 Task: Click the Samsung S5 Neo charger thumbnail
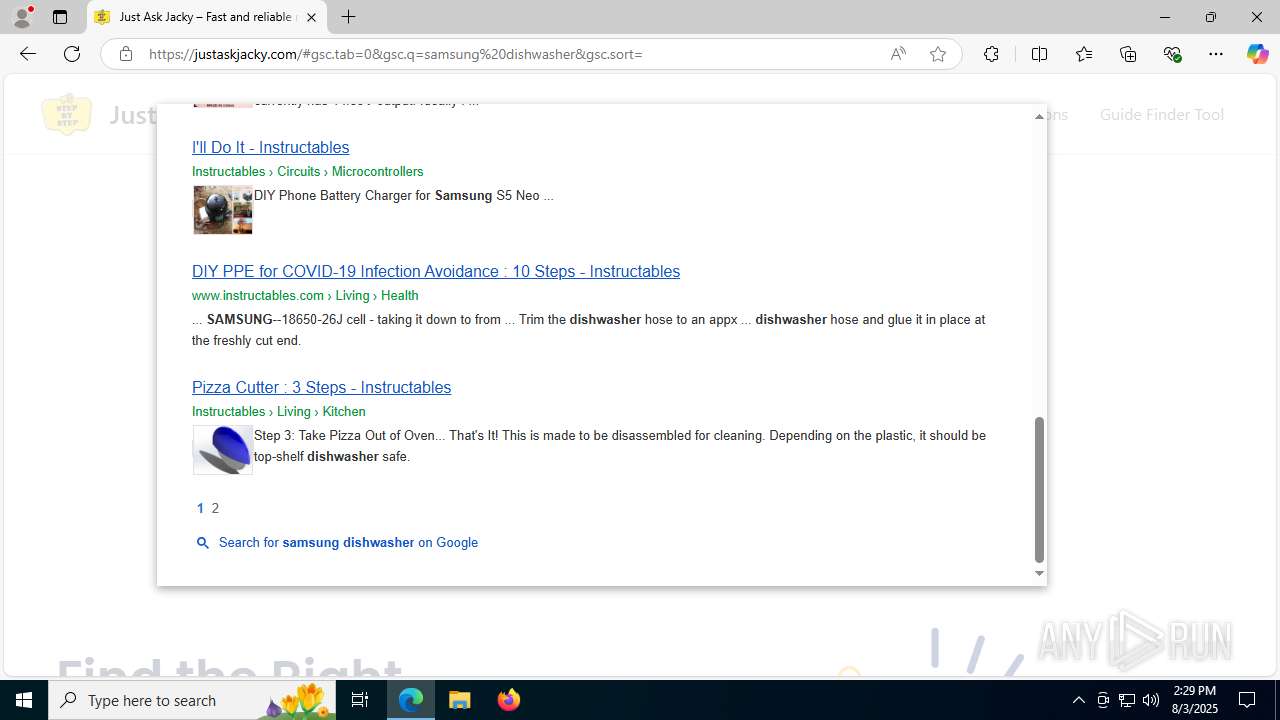223,210
